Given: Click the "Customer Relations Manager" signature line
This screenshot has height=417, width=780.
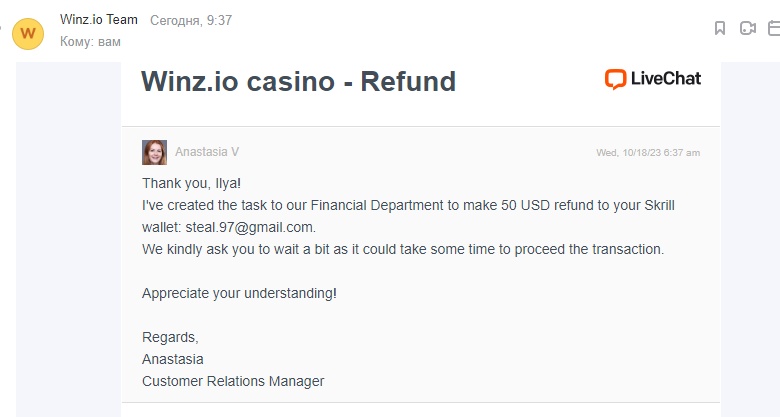Looking at the screenshot, I should [233, 381].
